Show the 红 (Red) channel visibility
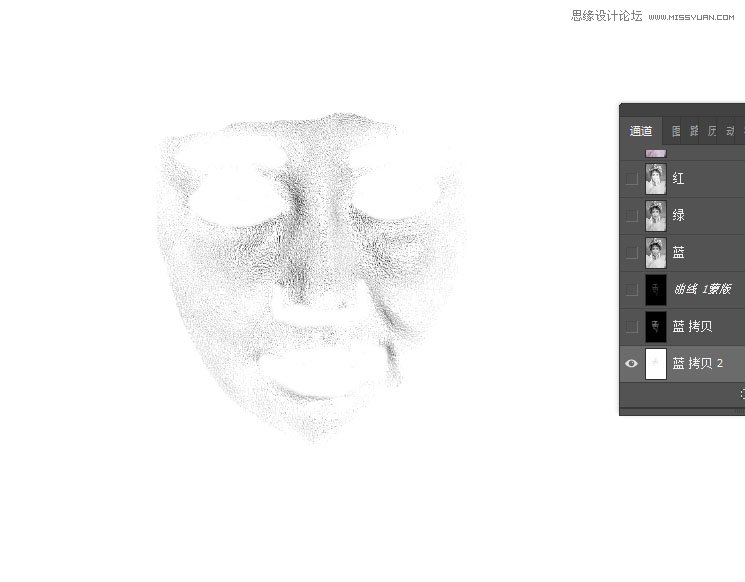The height and width of the screenshot is (582, 745). click(631, 179)
